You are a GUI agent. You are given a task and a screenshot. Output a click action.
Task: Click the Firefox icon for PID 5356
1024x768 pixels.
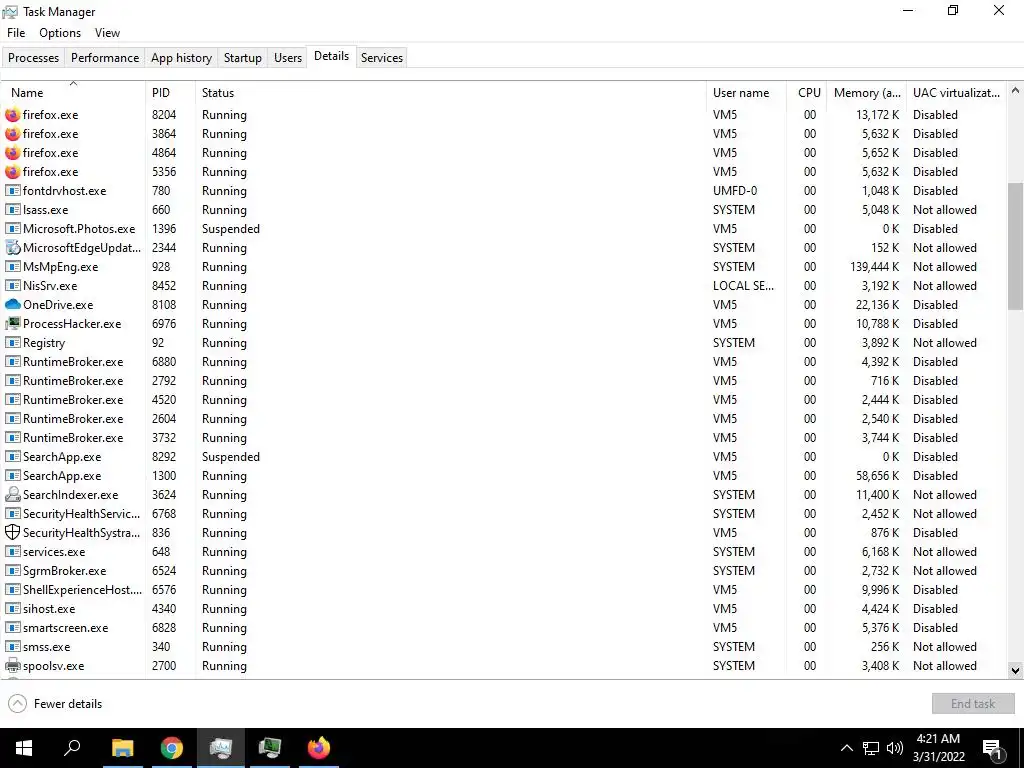click(x=12, y=172)
